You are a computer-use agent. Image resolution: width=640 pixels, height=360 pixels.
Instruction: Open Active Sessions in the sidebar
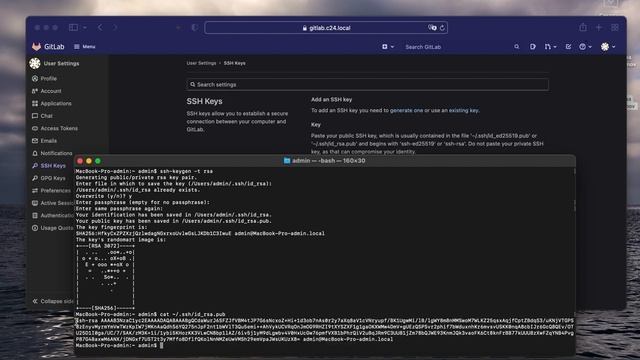coord(53,203)
